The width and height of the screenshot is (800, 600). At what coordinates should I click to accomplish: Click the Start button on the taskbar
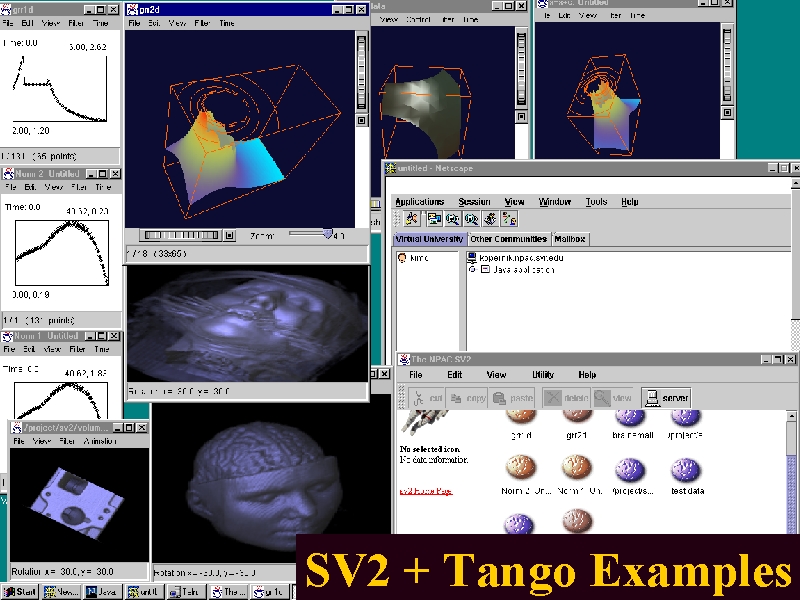coord(20,592)
